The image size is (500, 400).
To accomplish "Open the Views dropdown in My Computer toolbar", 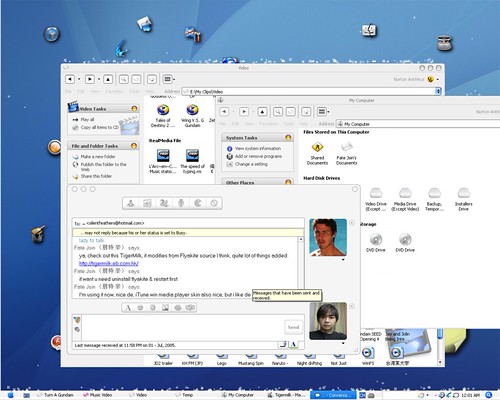I will tap(329, 112).
